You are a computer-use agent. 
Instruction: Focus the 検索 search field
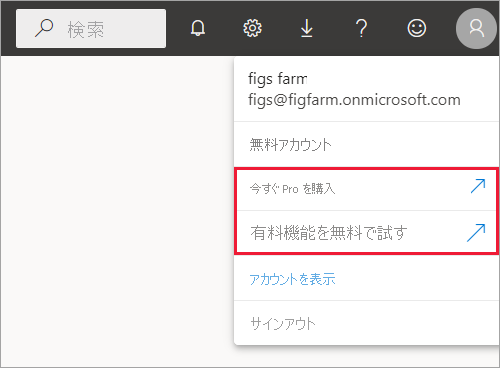pos(91,28)
